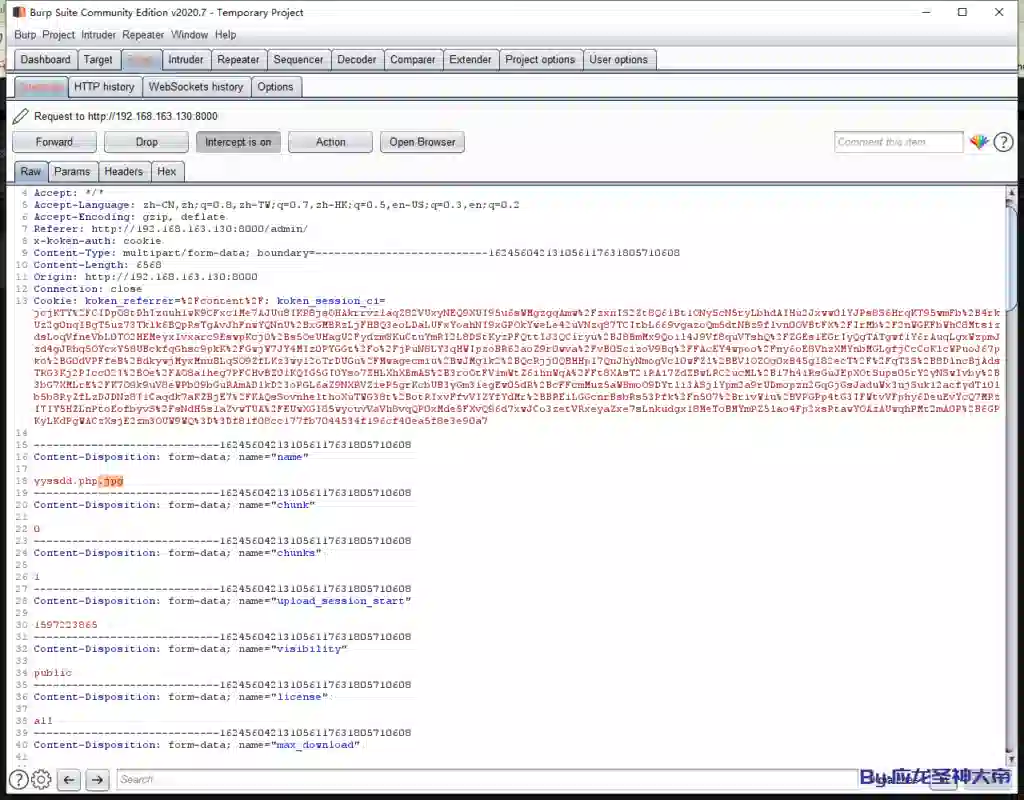Click the Origin header line

[x=145, y=276]
